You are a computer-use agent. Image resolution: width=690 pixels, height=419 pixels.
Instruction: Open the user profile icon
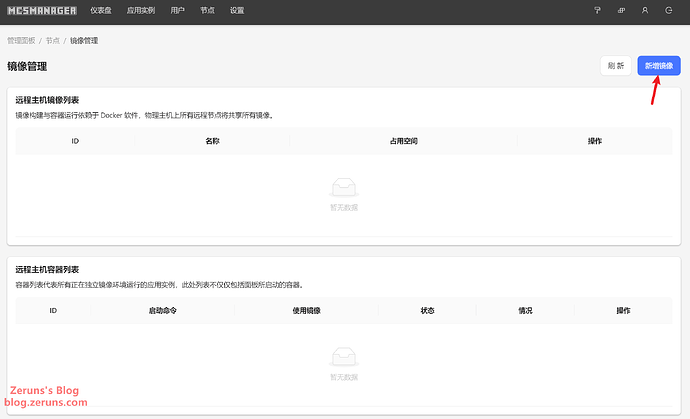pyautogui.click(x=645, y=10)
